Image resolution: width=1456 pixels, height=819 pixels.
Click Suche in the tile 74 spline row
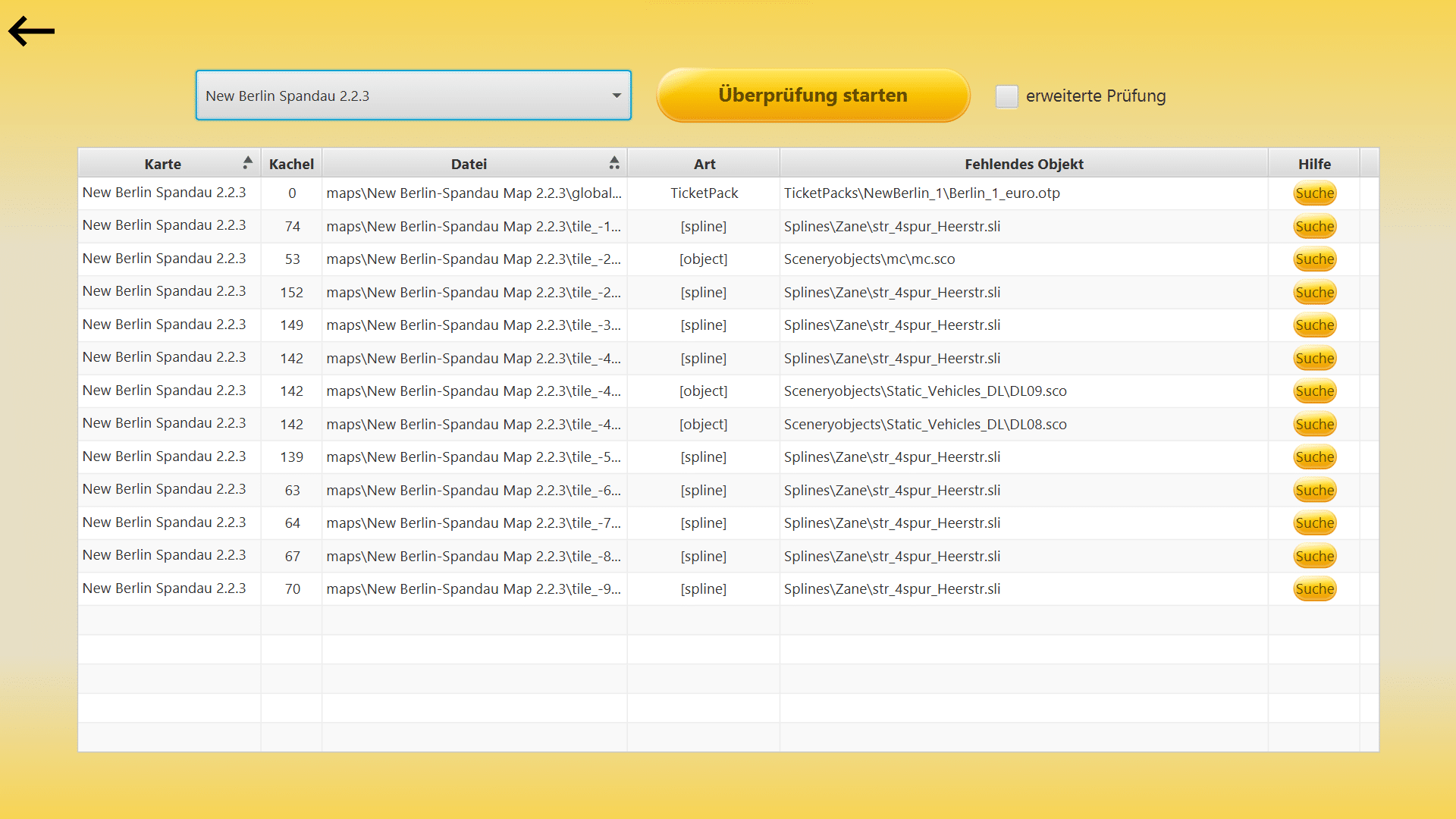coord(1314,227)
